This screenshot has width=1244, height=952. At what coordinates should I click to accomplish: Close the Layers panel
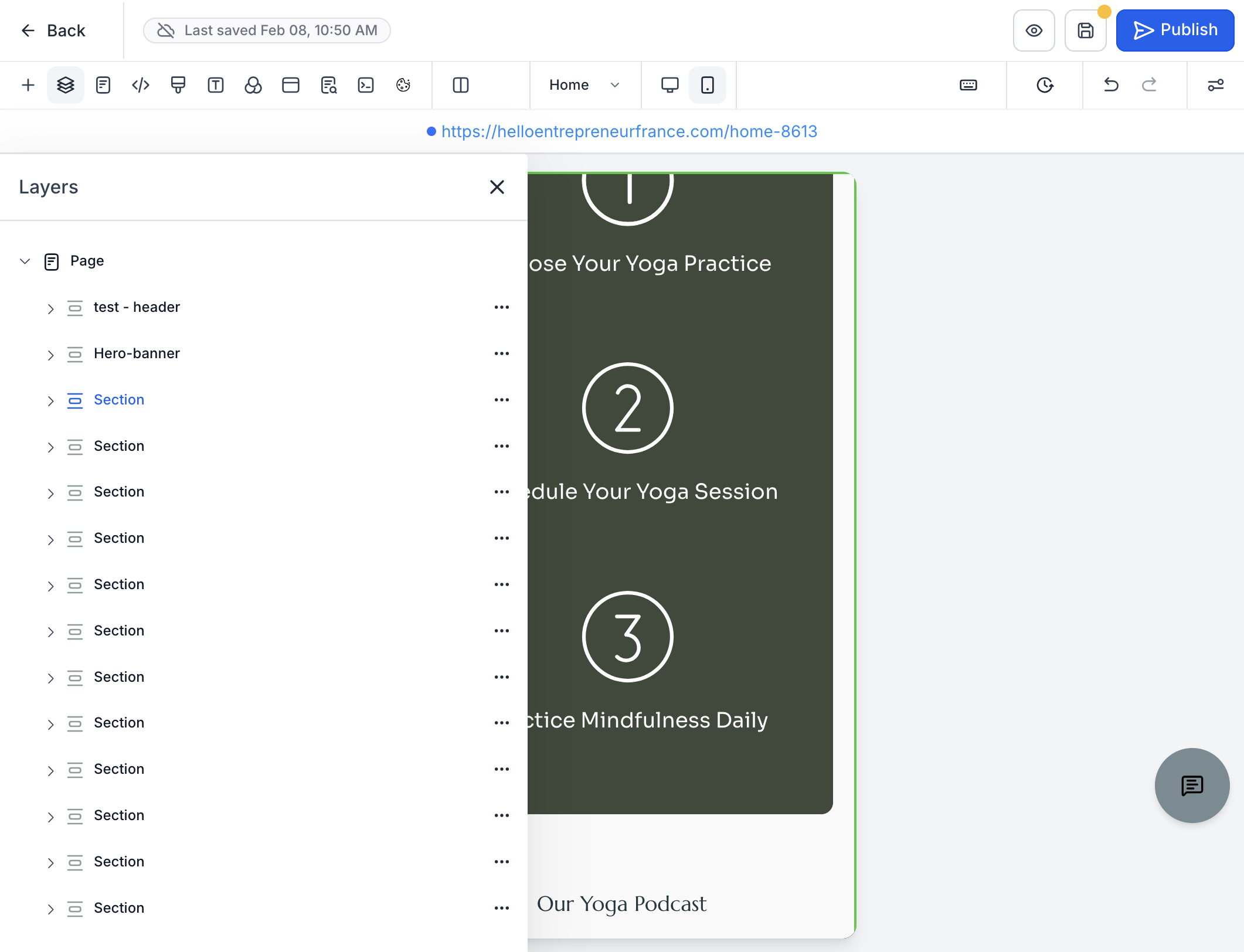coord(497,187)
